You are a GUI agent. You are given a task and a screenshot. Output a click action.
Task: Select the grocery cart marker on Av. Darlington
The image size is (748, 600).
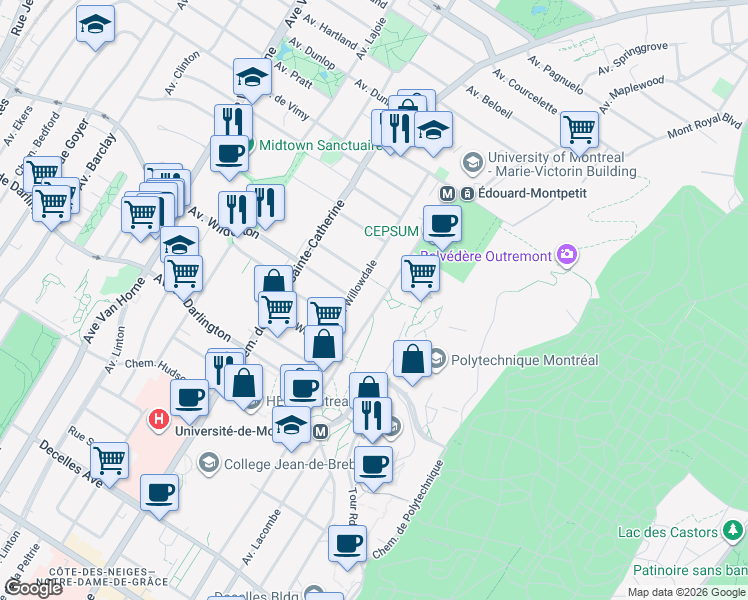(x=183, y=275)
